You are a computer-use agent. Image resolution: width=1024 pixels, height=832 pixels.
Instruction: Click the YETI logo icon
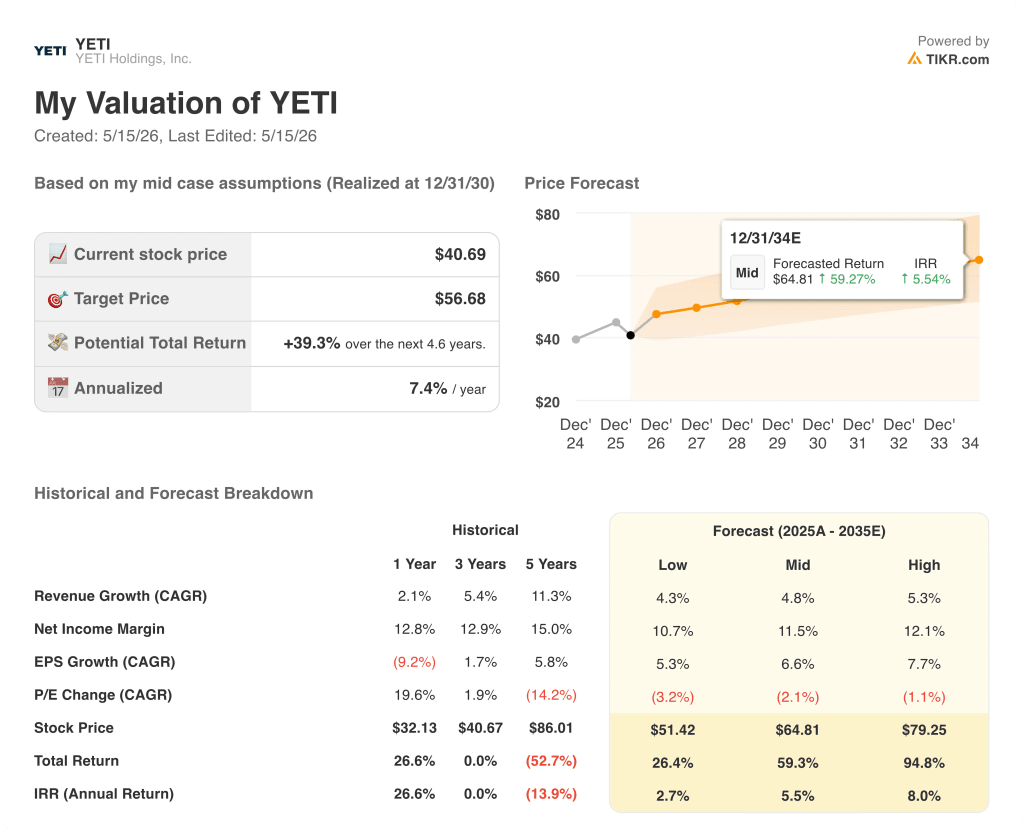50,51
